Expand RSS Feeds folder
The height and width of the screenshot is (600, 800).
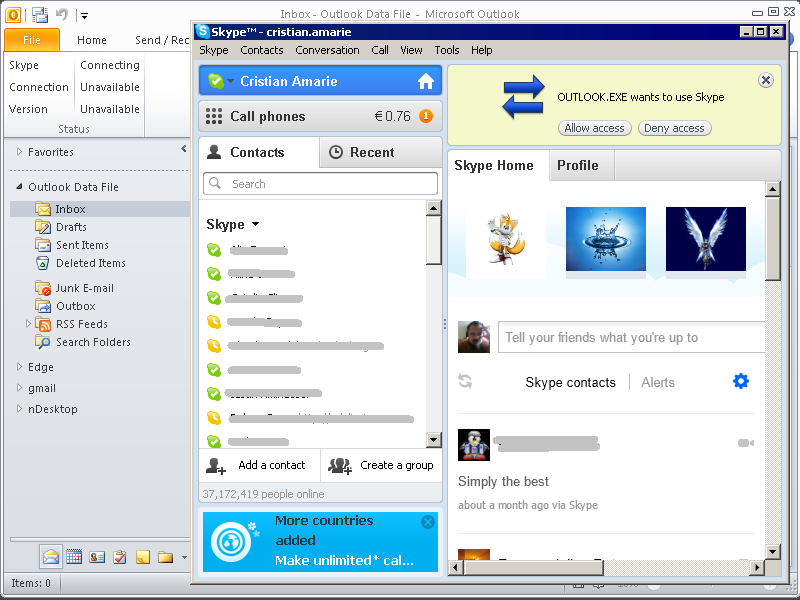click(28, 323)
